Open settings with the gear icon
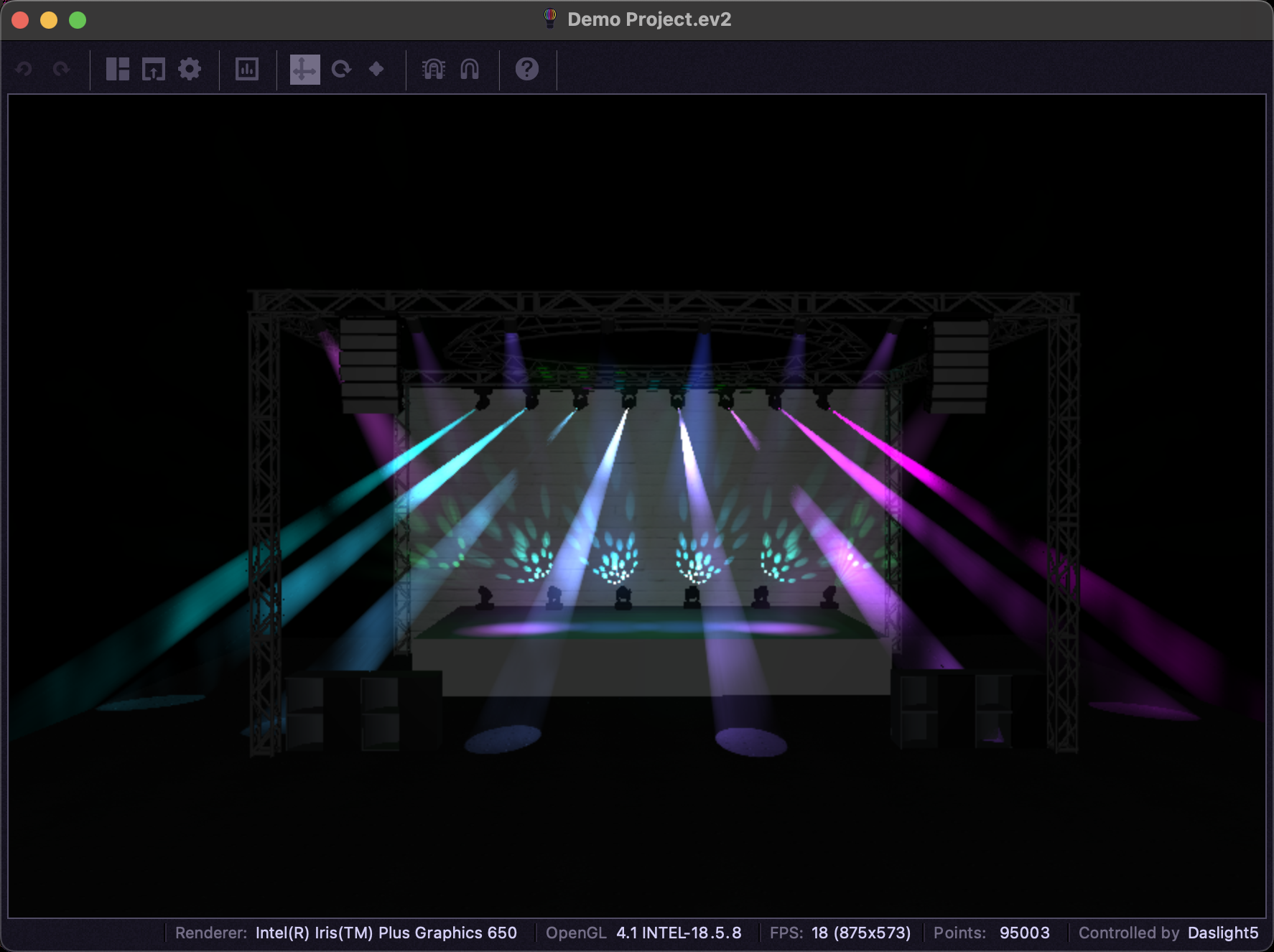Image resolution: width=1274 pixels, height=952 pixels. 190,69
